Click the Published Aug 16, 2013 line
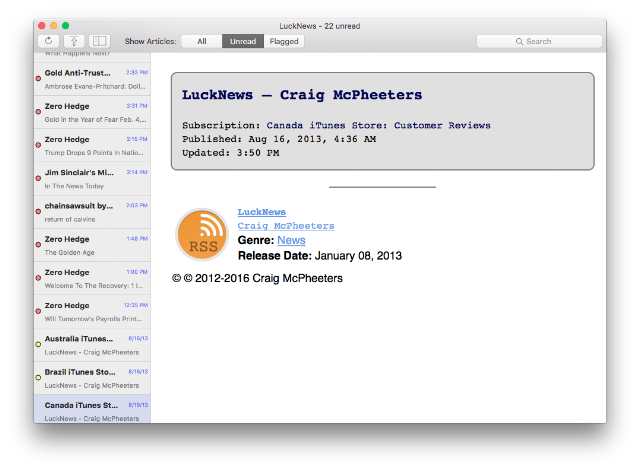 click(279, 139)
